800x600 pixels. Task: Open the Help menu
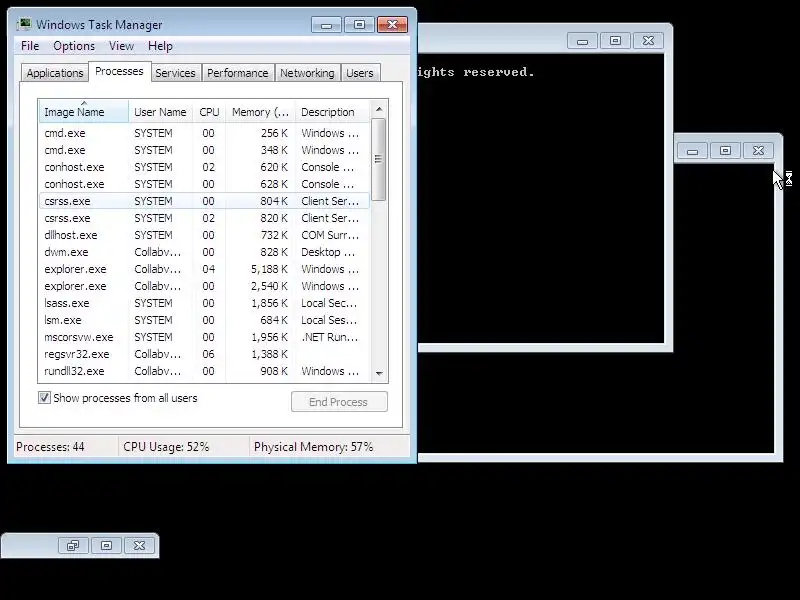pos(160,46)
